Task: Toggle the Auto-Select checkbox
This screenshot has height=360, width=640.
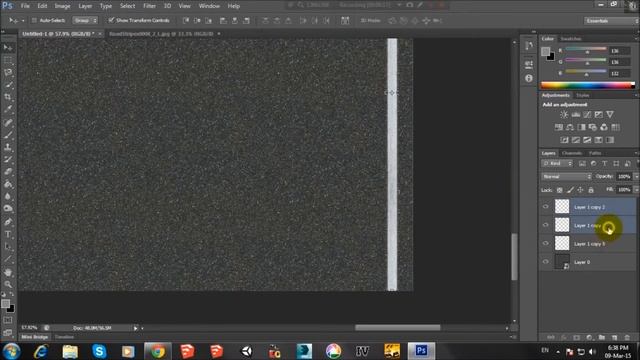Action: [34, 20]
